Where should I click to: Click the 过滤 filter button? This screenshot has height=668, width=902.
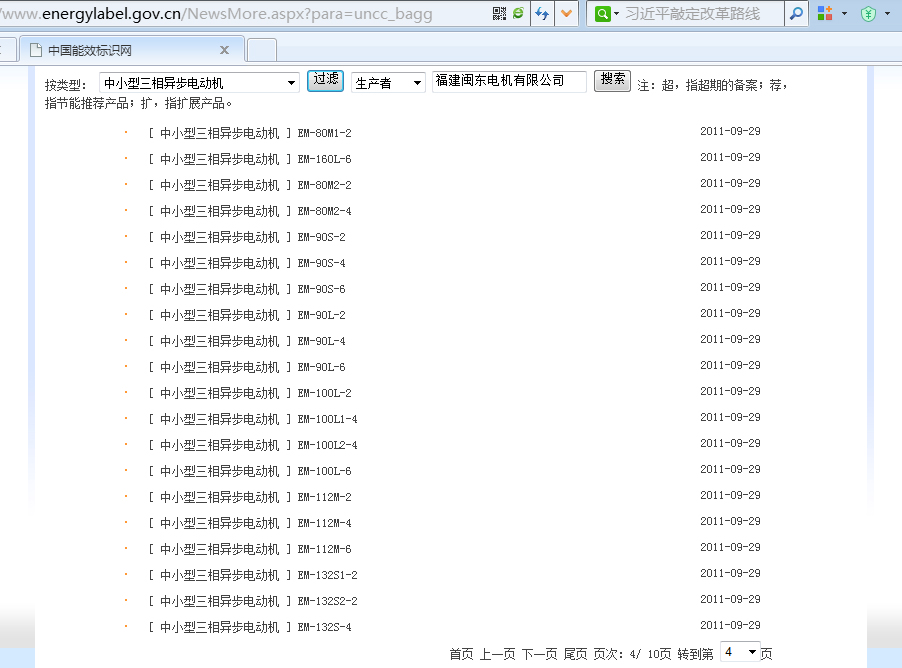326,81
